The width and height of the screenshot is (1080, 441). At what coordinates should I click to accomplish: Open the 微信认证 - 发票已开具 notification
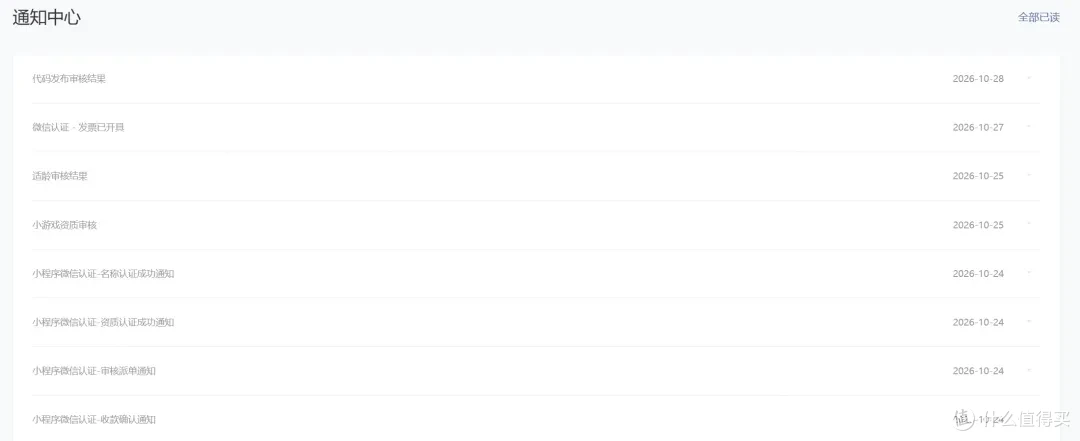click(78, 127)
